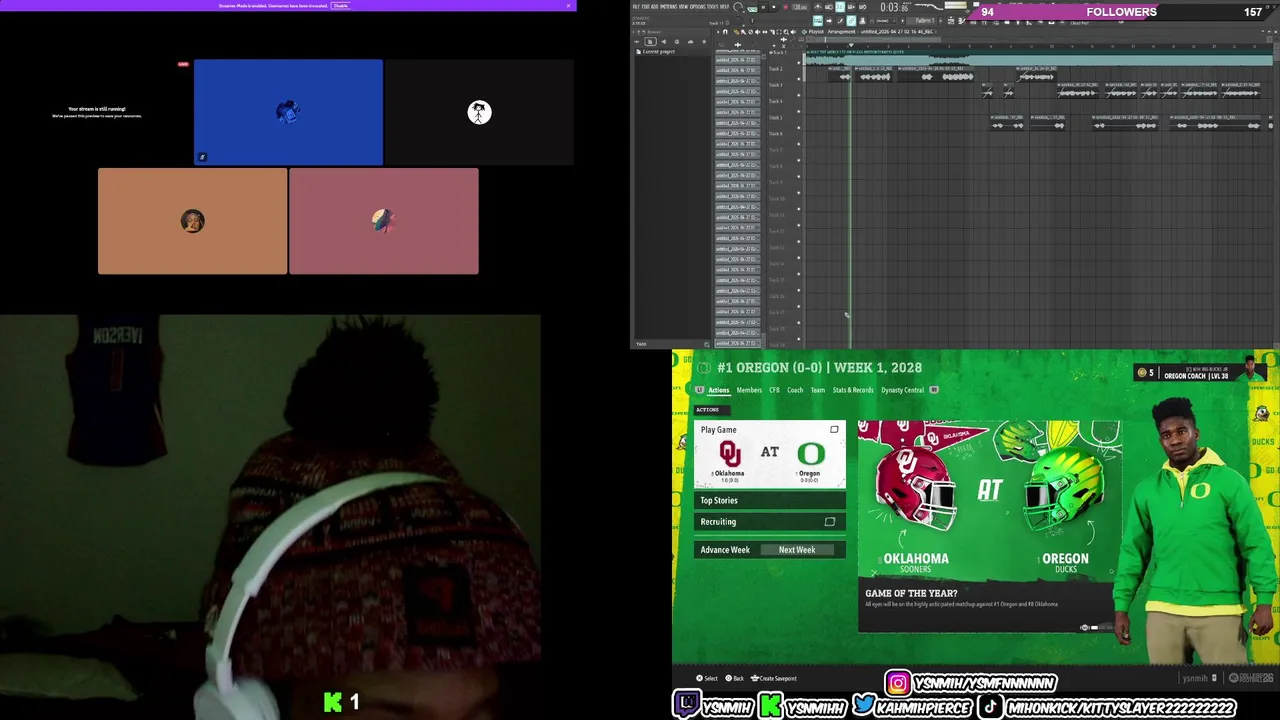Click the Instagram logo in overlay
This screenshot has height=720, width=1280.
coord(898,683)
